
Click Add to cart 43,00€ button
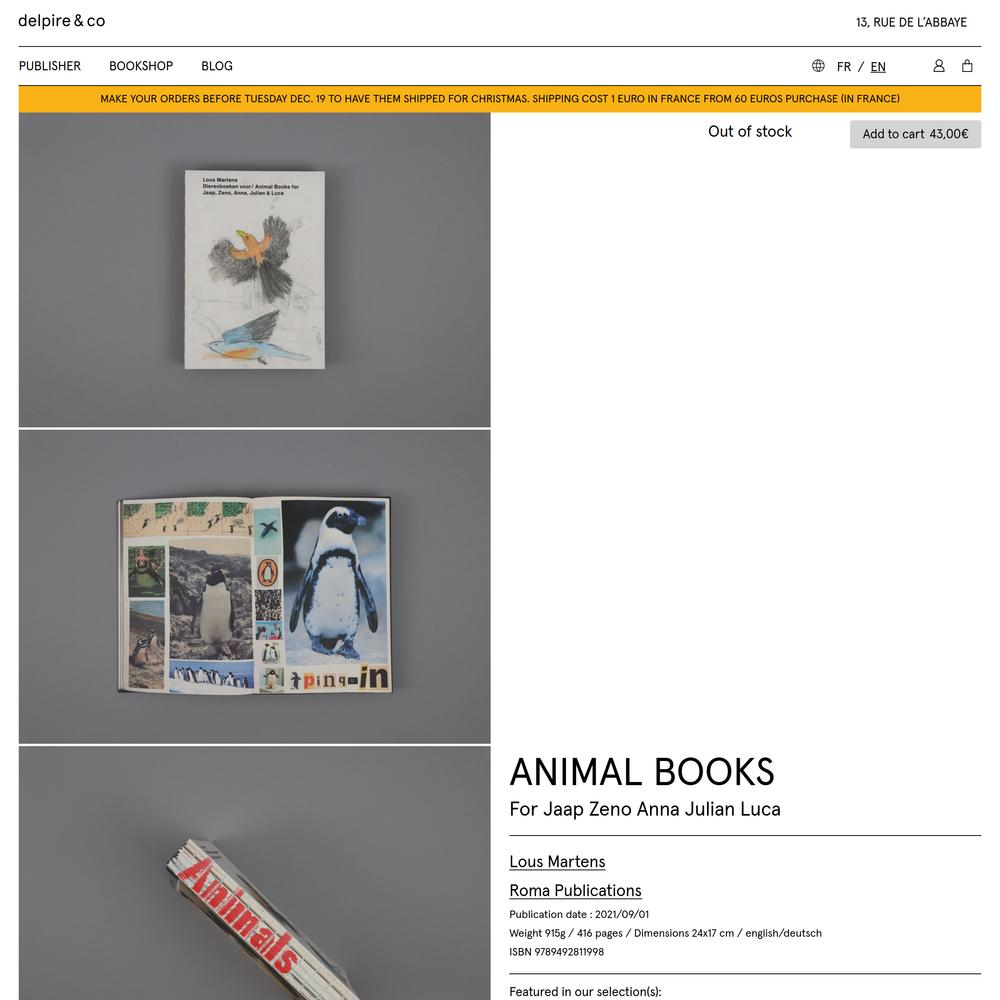point(915,134)
